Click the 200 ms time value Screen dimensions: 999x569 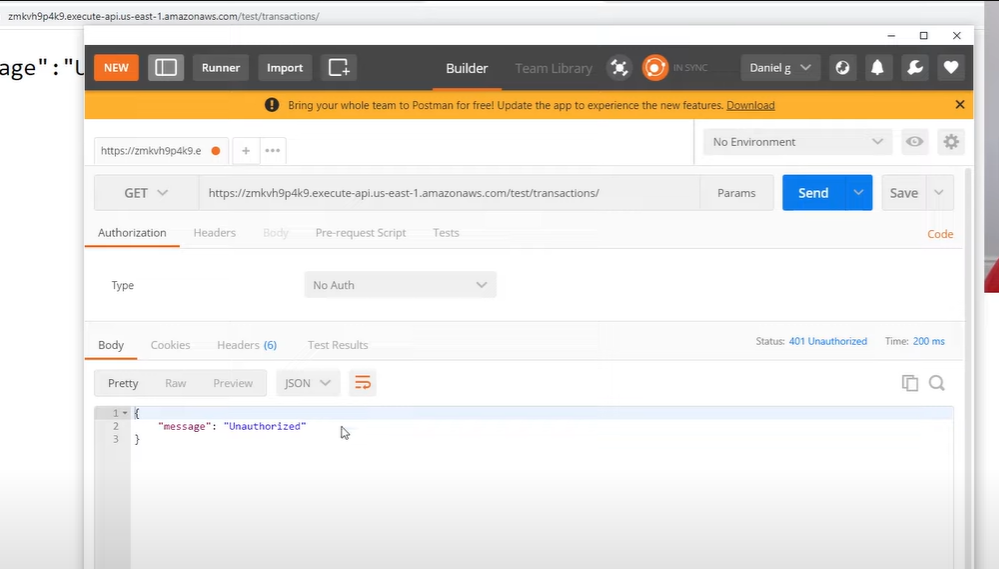pos(928,342)
